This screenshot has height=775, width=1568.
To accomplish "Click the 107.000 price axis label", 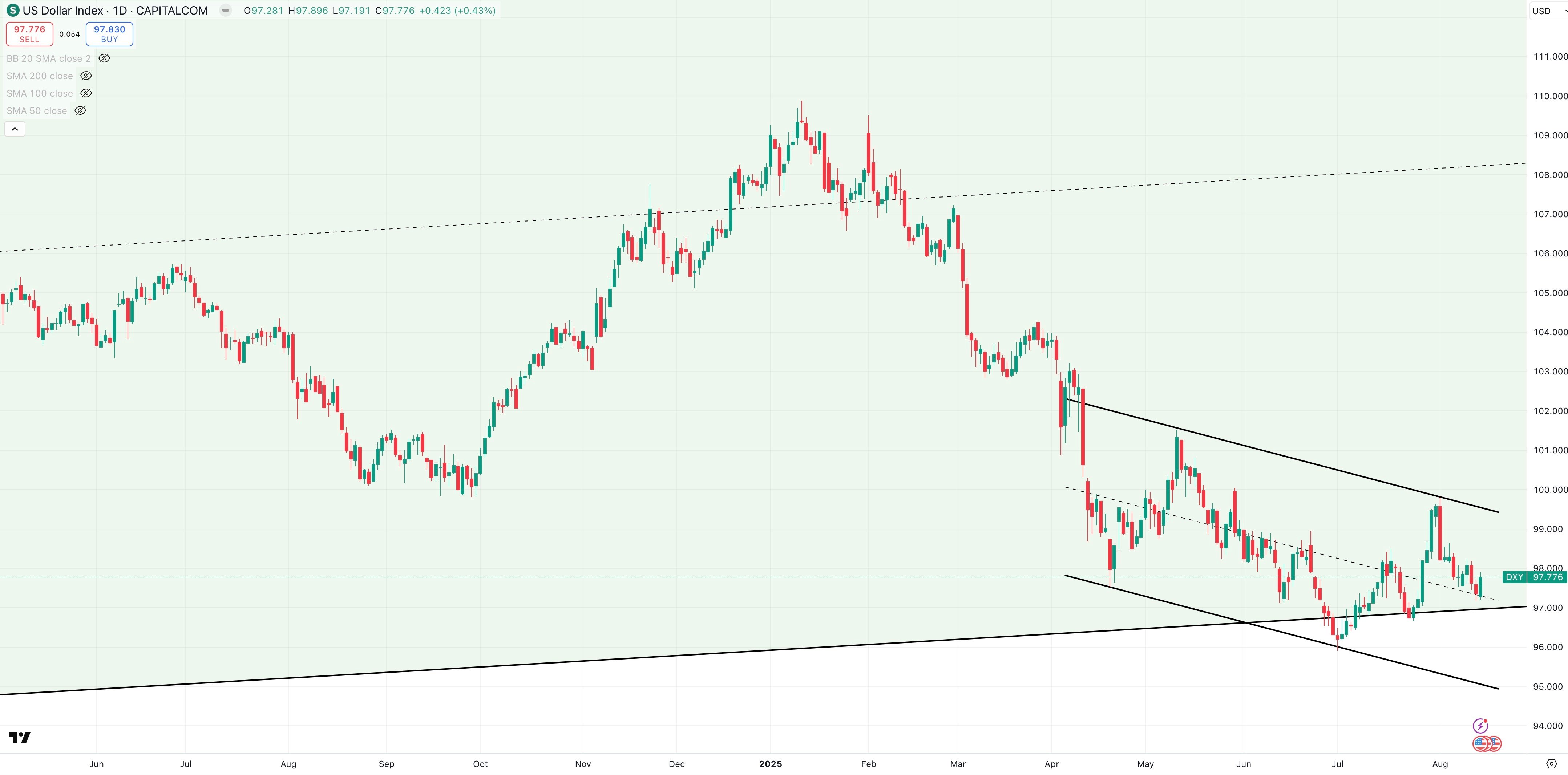I will (1550, 214).
